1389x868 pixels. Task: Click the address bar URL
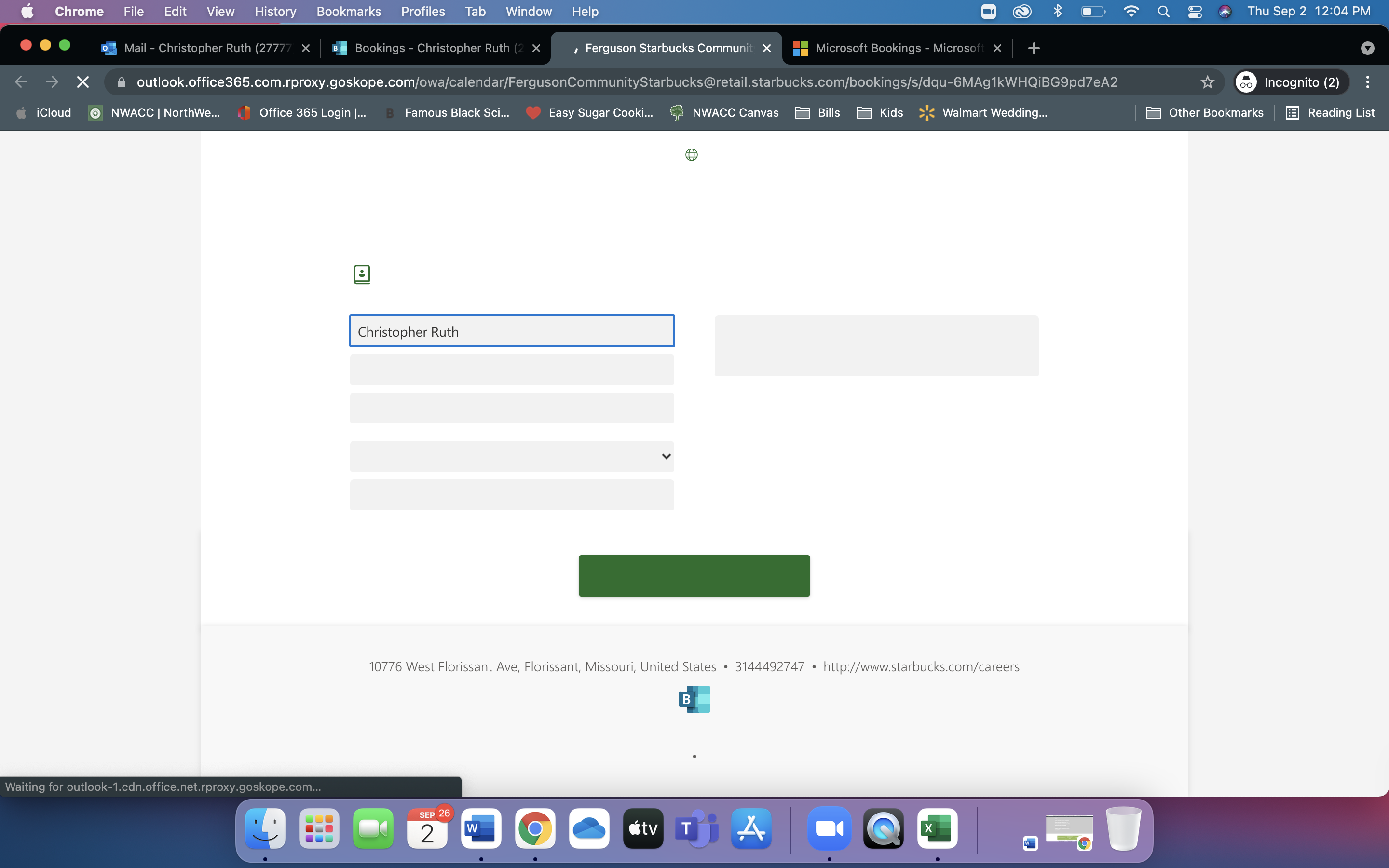tap(627, 82)
